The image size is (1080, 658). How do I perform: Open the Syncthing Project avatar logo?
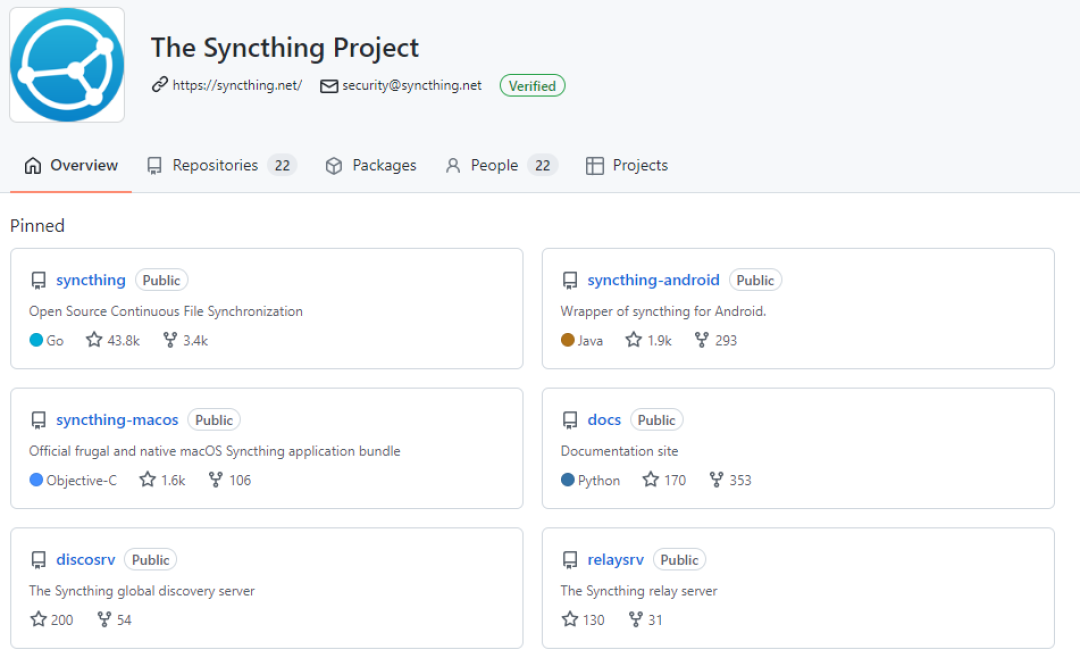pyautogui.click(x=67, y=65)
